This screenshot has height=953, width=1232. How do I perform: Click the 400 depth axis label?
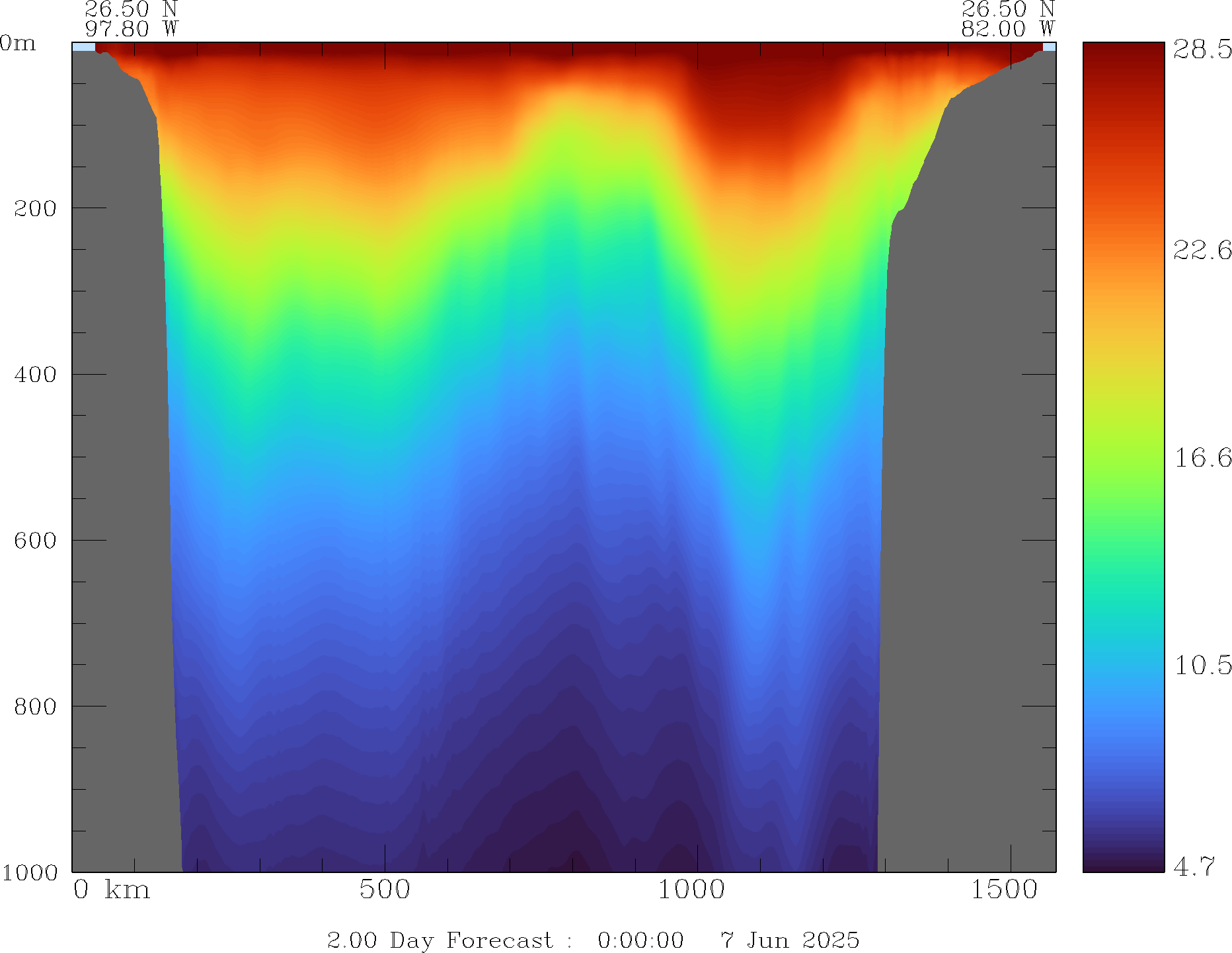(x=35, y=375)
